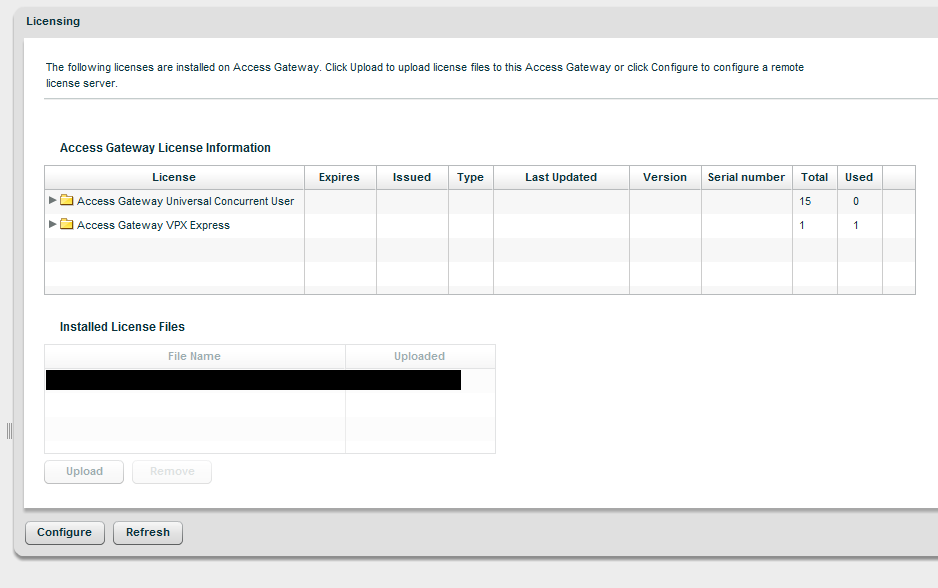The width and height of the screenshot is (938, 588).
Task: Click the Uploaded column header
Action: (420, 357)
